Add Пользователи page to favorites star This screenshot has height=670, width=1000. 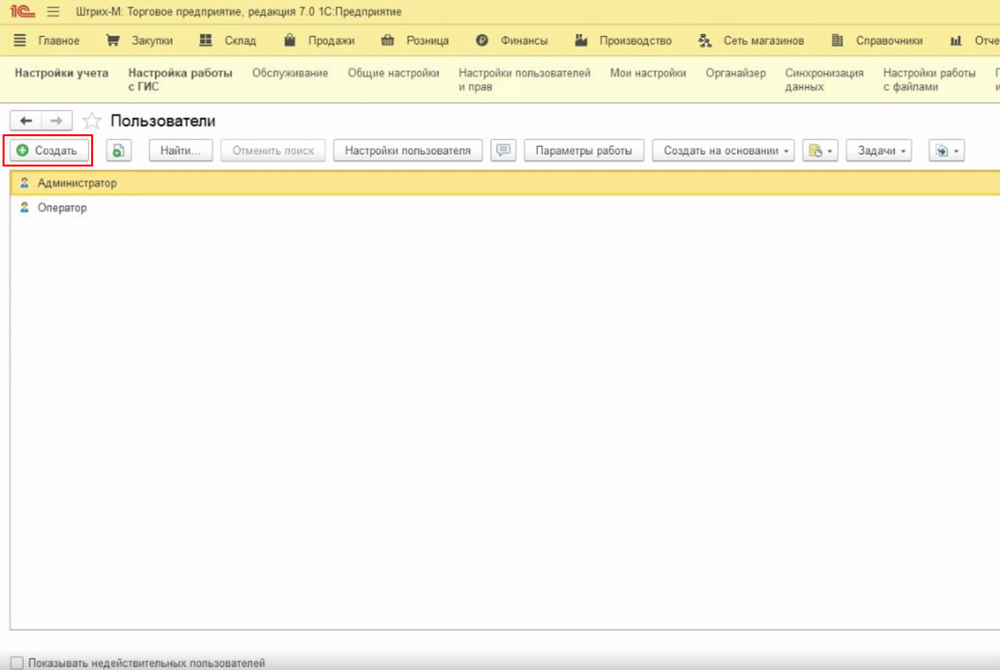tap(92, 121)
